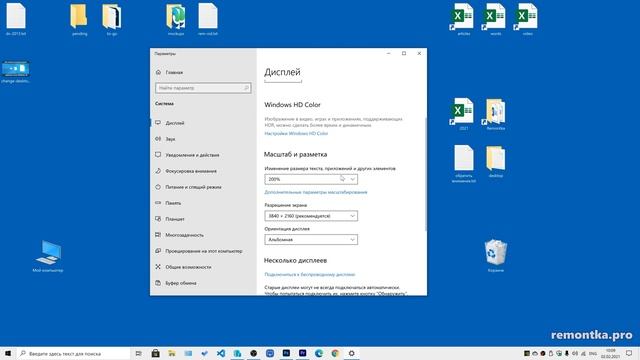This screenshot has width=640, height=360.
Task: Click Подключиться к беспроводному дисплею link
Action: tap(310, 274)
